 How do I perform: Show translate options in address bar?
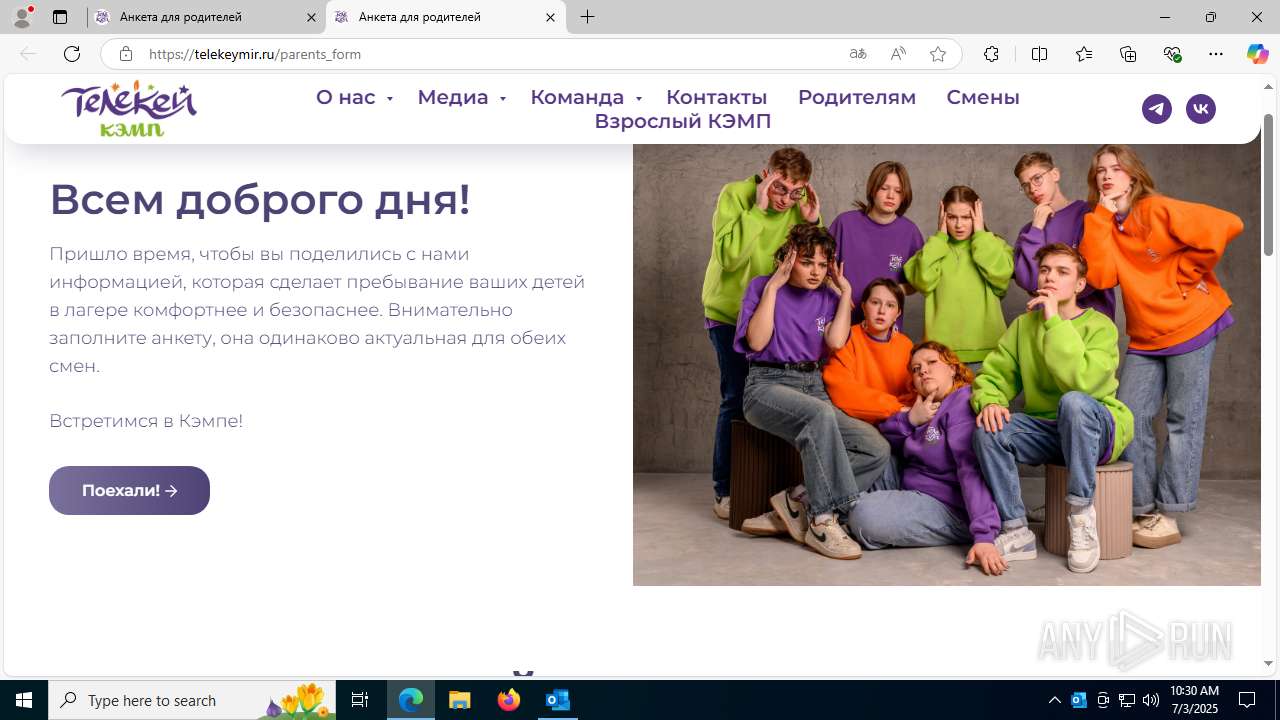[x=858, y=54]
